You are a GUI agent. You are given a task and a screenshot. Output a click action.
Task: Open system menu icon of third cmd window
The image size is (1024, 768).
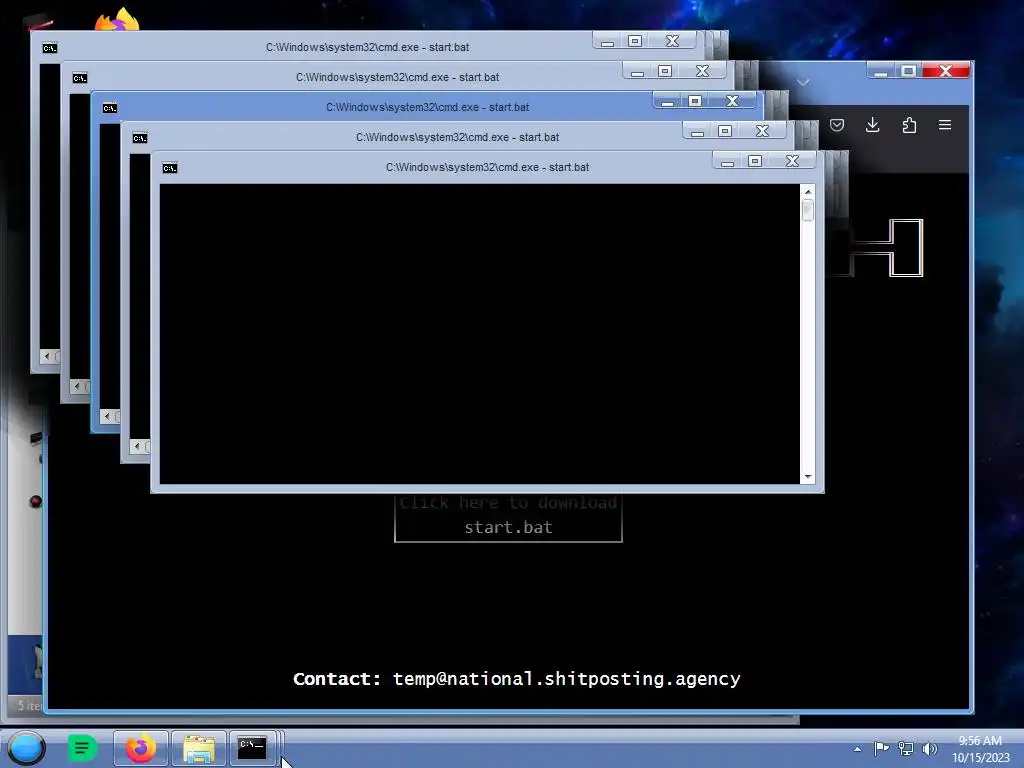click(x=110, y=108)
